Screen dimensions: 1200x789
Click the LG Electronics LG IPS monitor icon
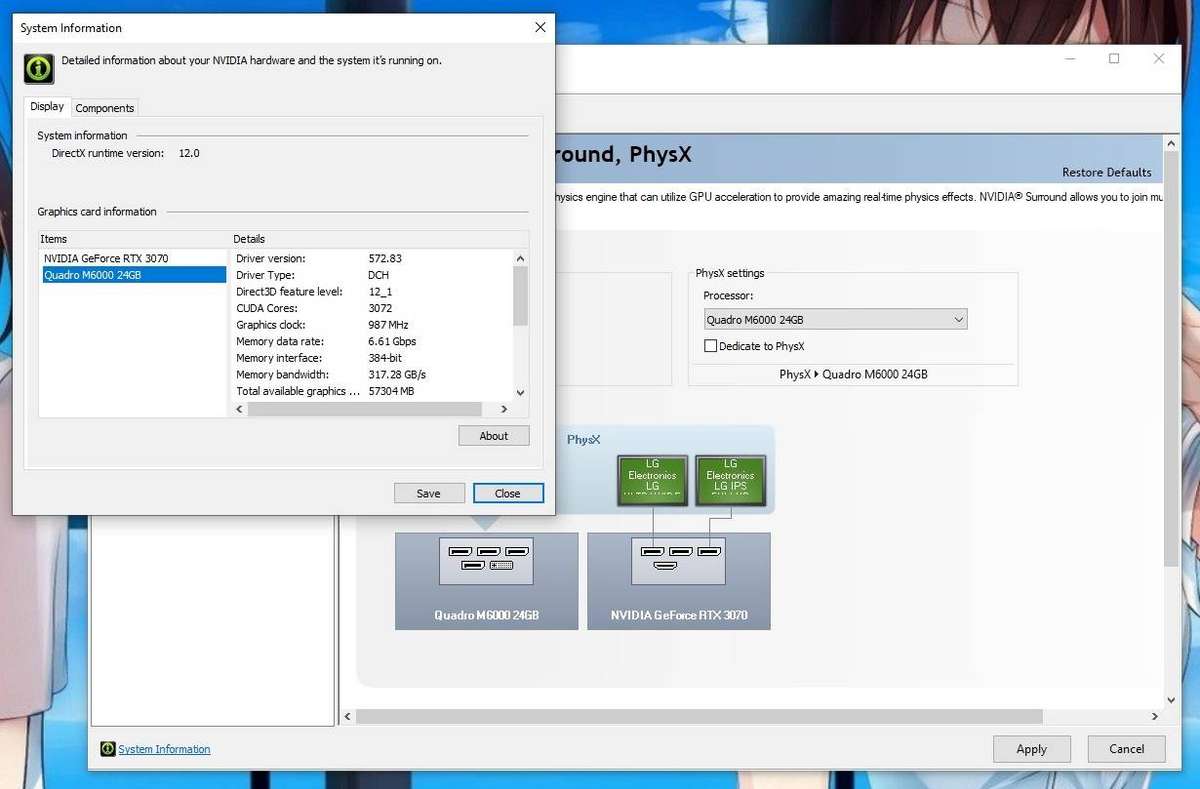pyautogui.click(x=730, y=479)
